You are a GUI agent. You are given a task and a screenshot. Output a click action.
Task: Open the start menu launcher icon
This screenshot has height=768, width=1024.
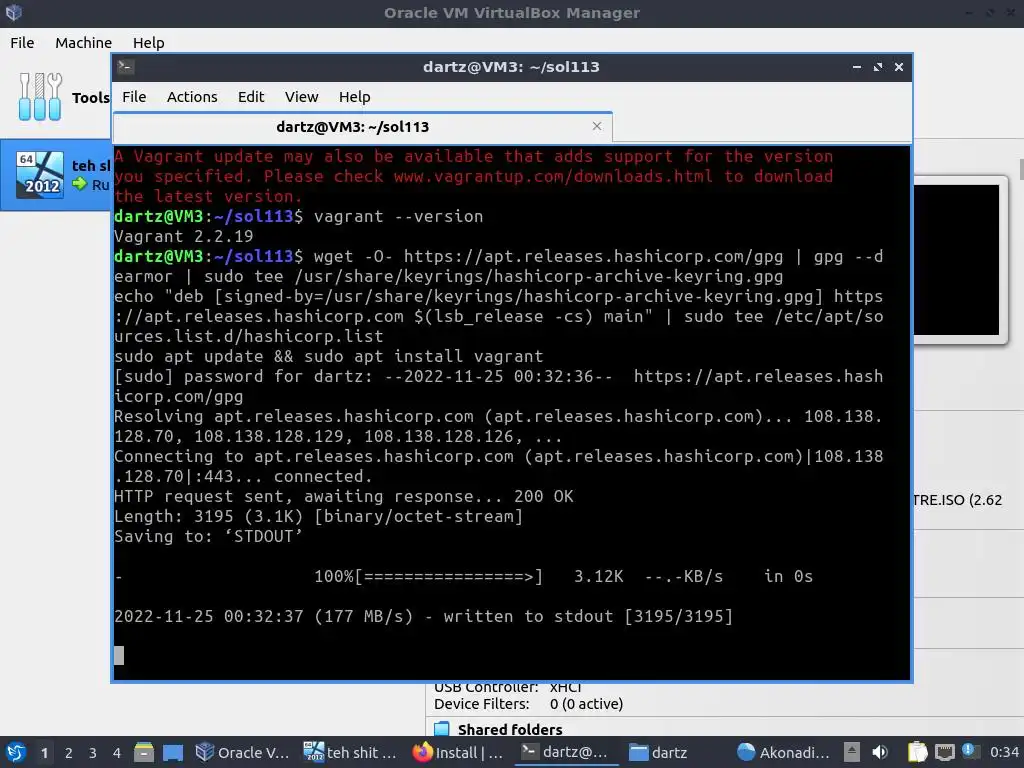click(15, 752)
